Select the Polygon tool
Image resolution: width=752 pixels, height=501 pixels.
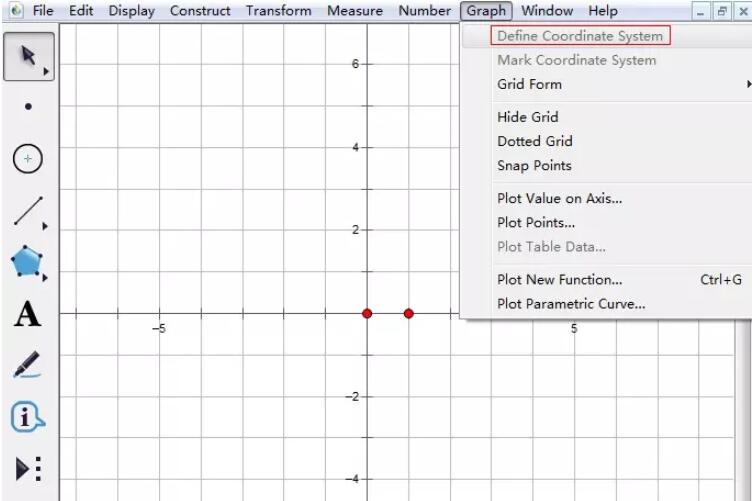[27, 262]
